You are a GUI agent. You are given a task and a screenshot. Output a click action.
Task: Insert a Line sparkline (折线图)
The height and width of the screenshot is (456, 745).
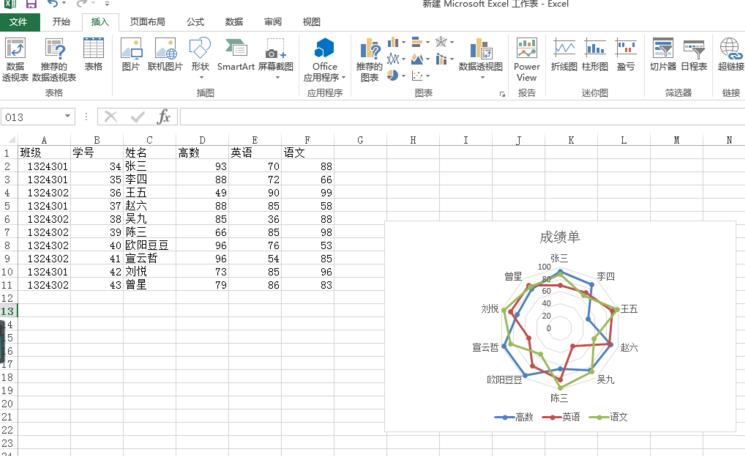(564, 54)
